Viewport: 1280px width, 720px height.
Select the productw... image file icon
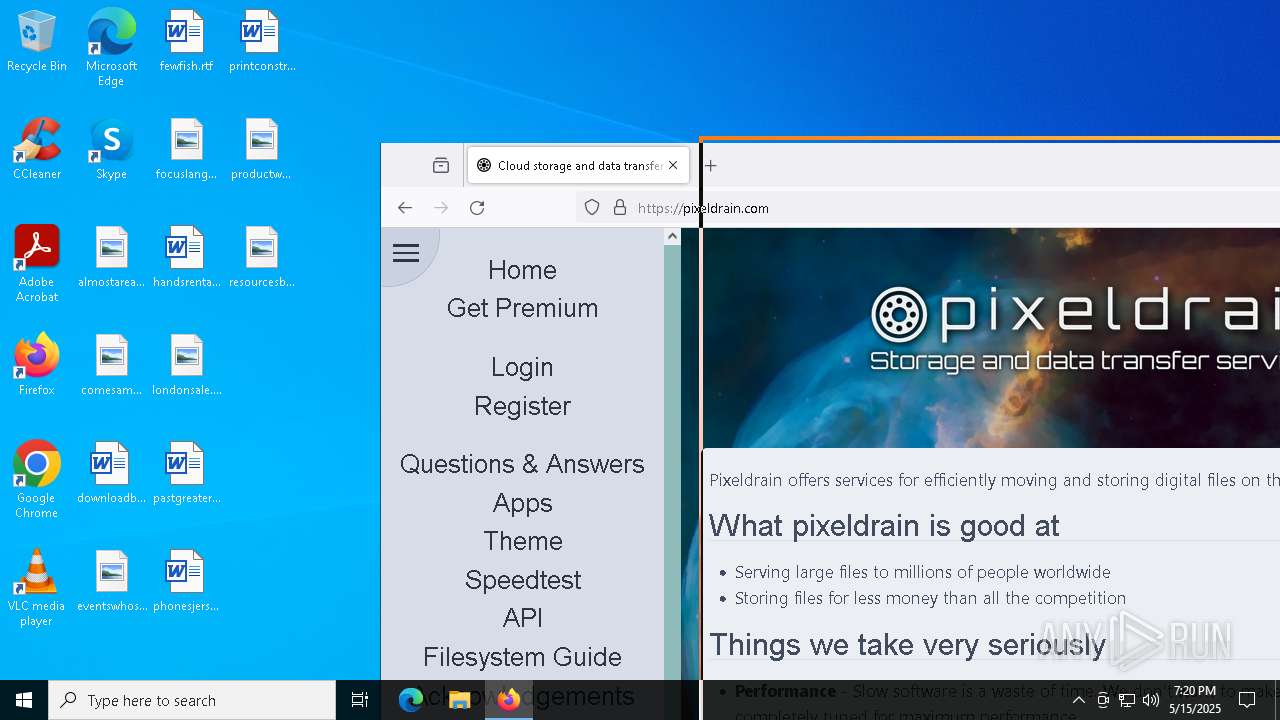[x=261, y=150]
